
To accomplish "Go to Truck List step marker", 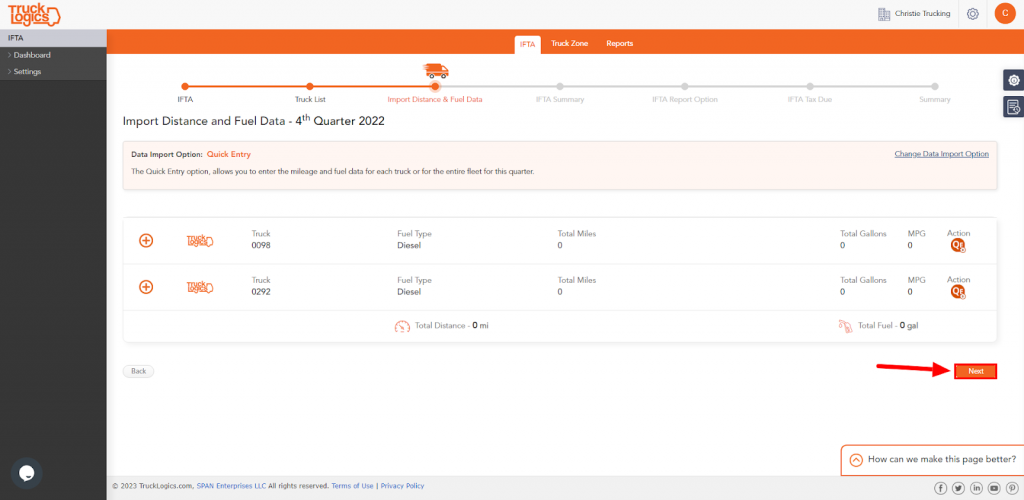I will point(310,86).
